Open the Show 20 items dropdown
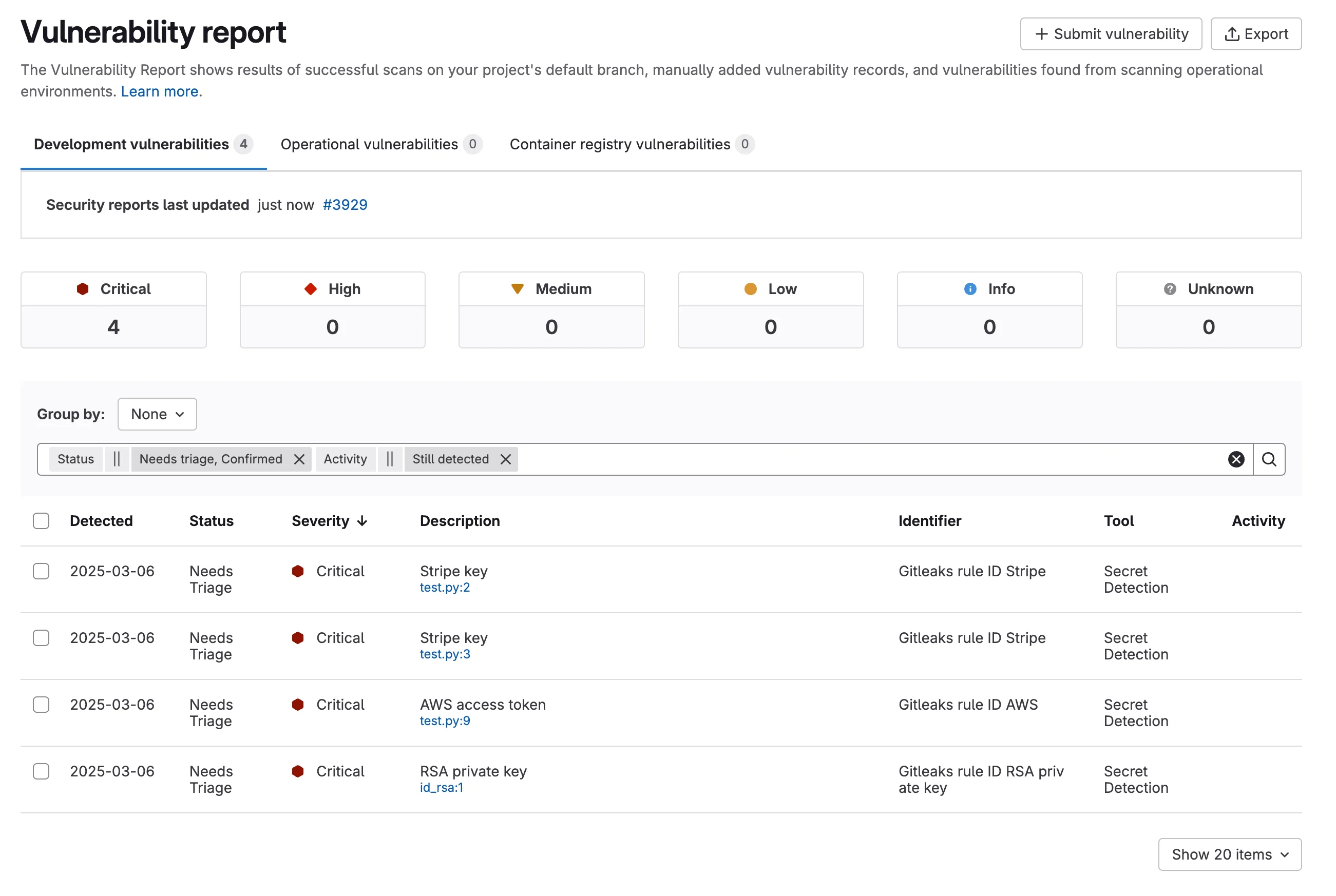The image size is (1336, 896). (x=1230, y=854)
